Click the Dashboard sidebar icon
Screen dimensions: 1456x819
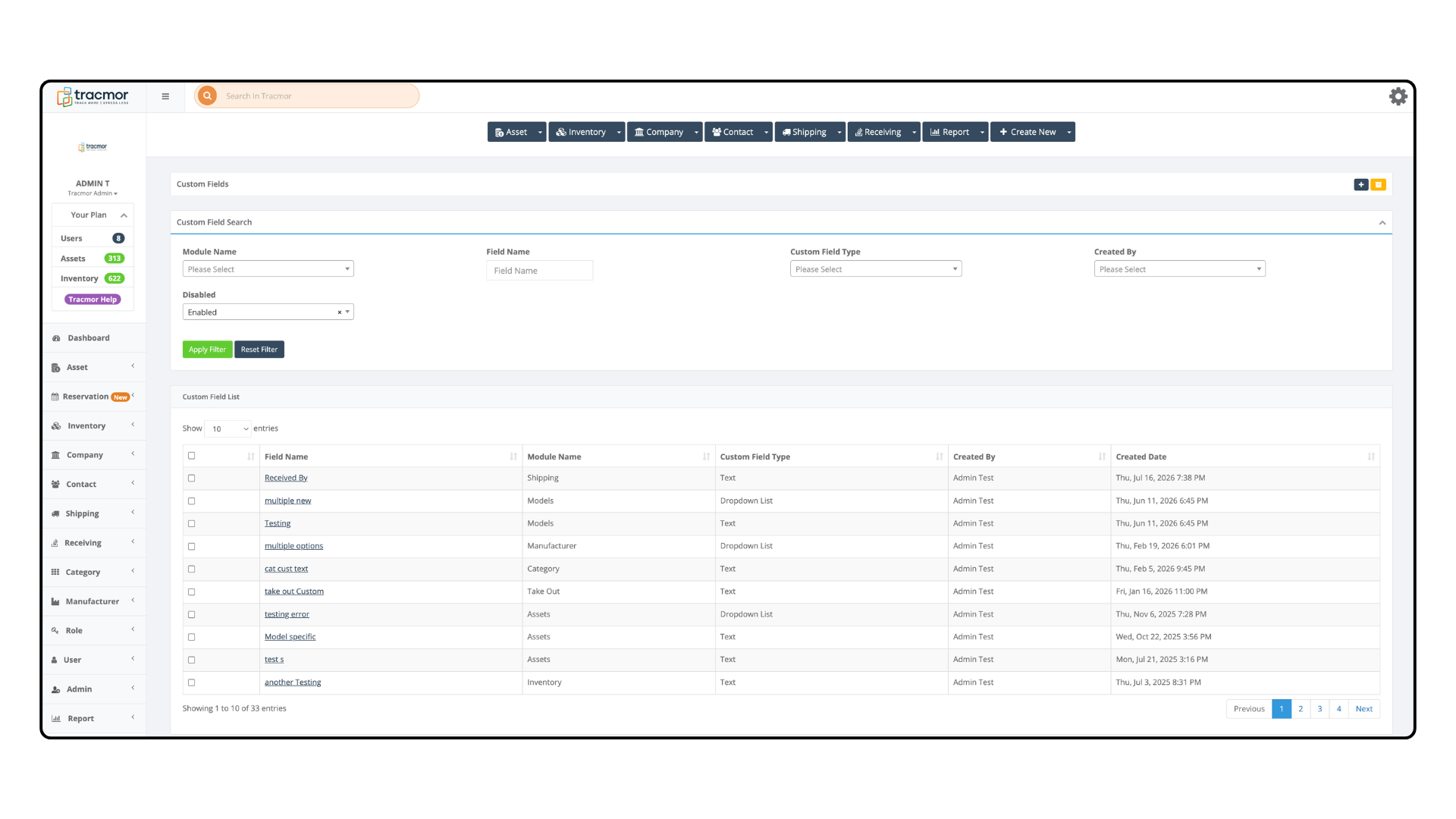click(x=56, y=338)
